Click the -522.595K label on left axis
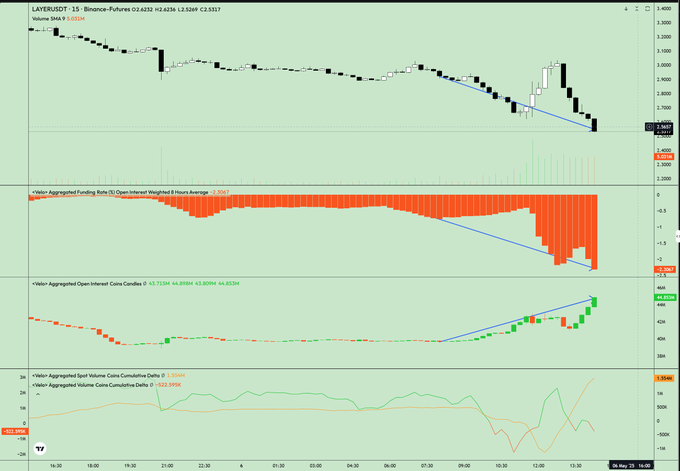Viewport: 680px width, 471px height. click(14, 431)
